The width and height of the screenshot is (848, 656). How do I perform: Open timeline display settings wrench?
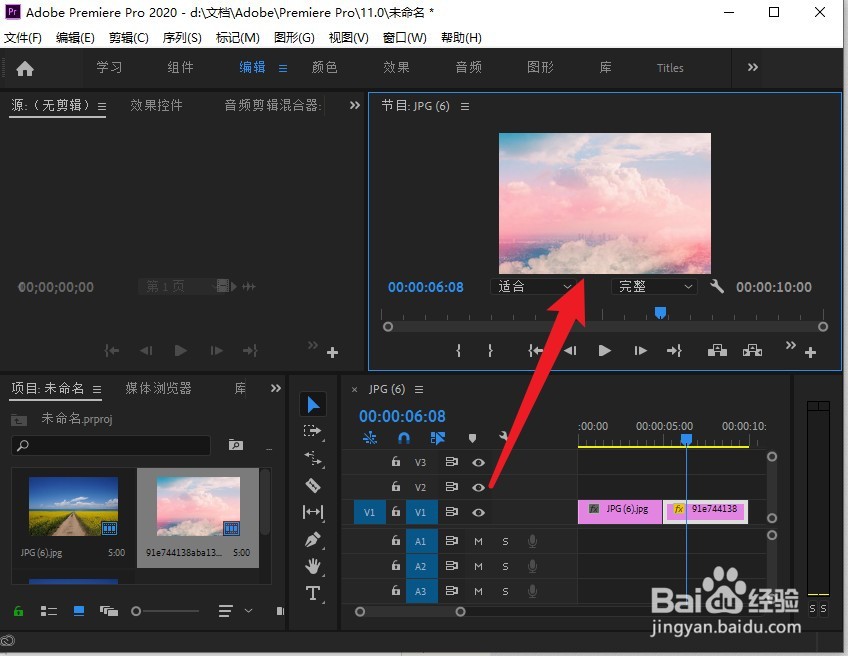[x=503, y=436]
